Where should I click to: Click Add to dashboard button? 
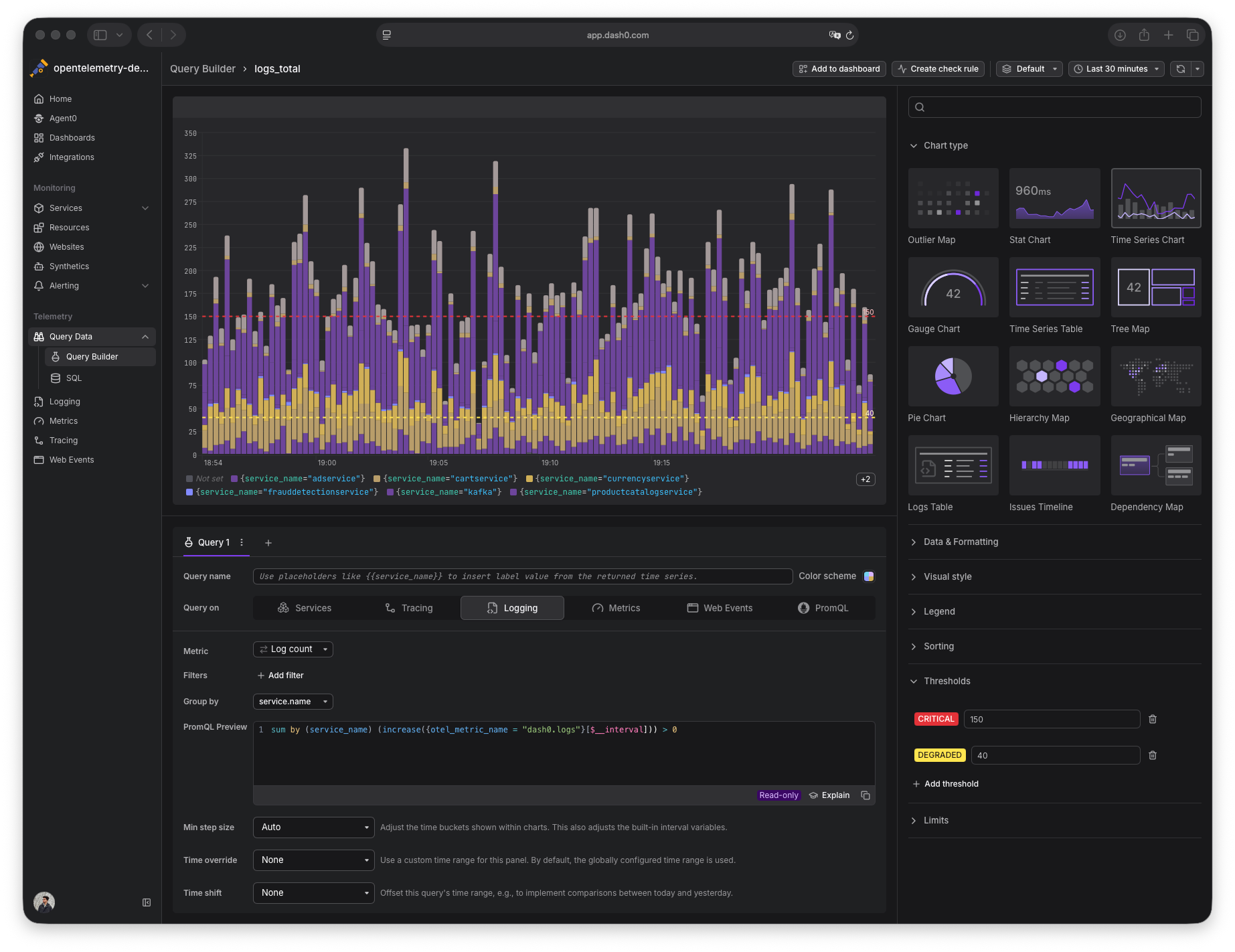(839, 69)
